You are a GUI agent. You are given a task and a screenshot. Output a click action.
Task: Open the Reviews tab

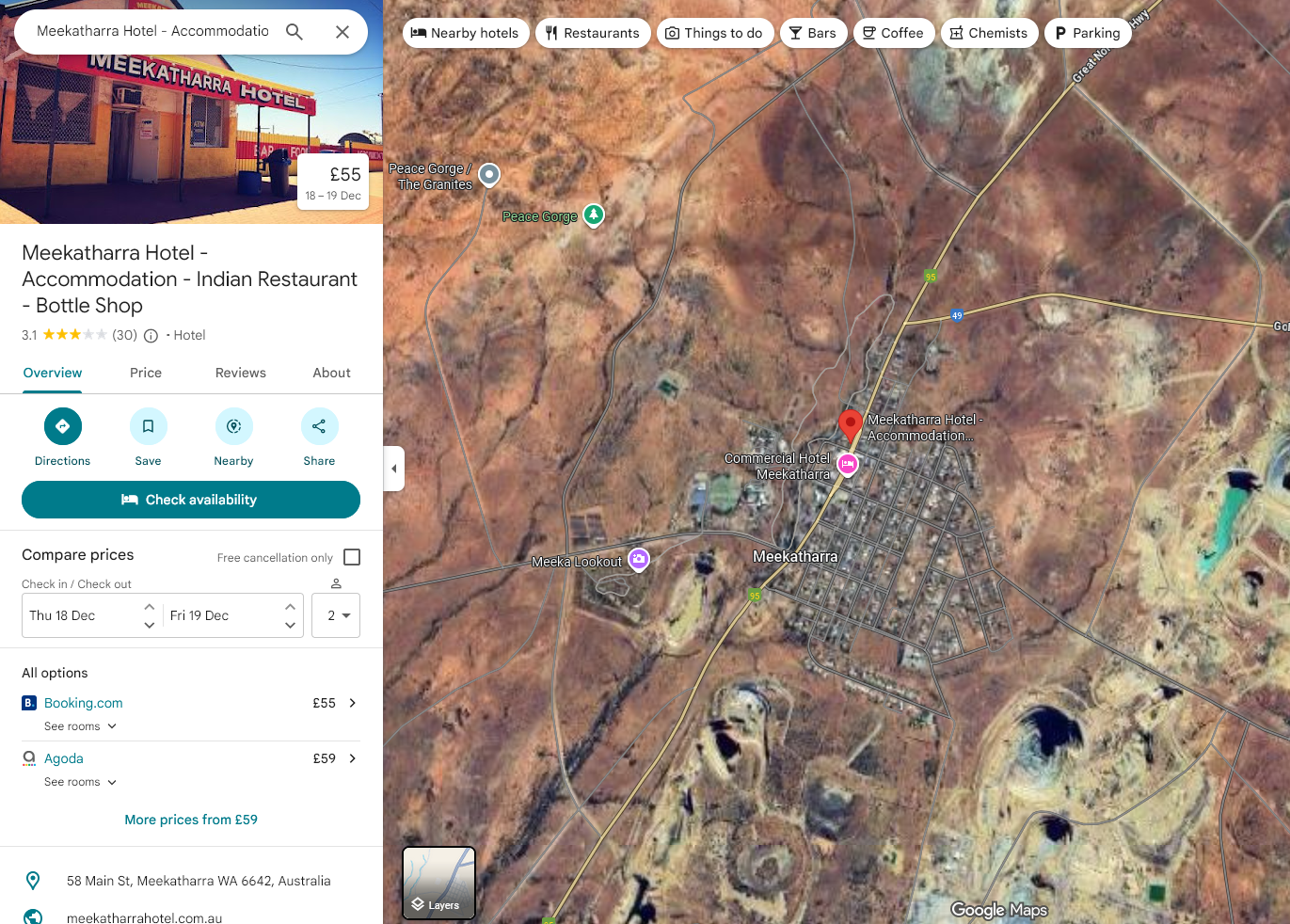[241, 373]
